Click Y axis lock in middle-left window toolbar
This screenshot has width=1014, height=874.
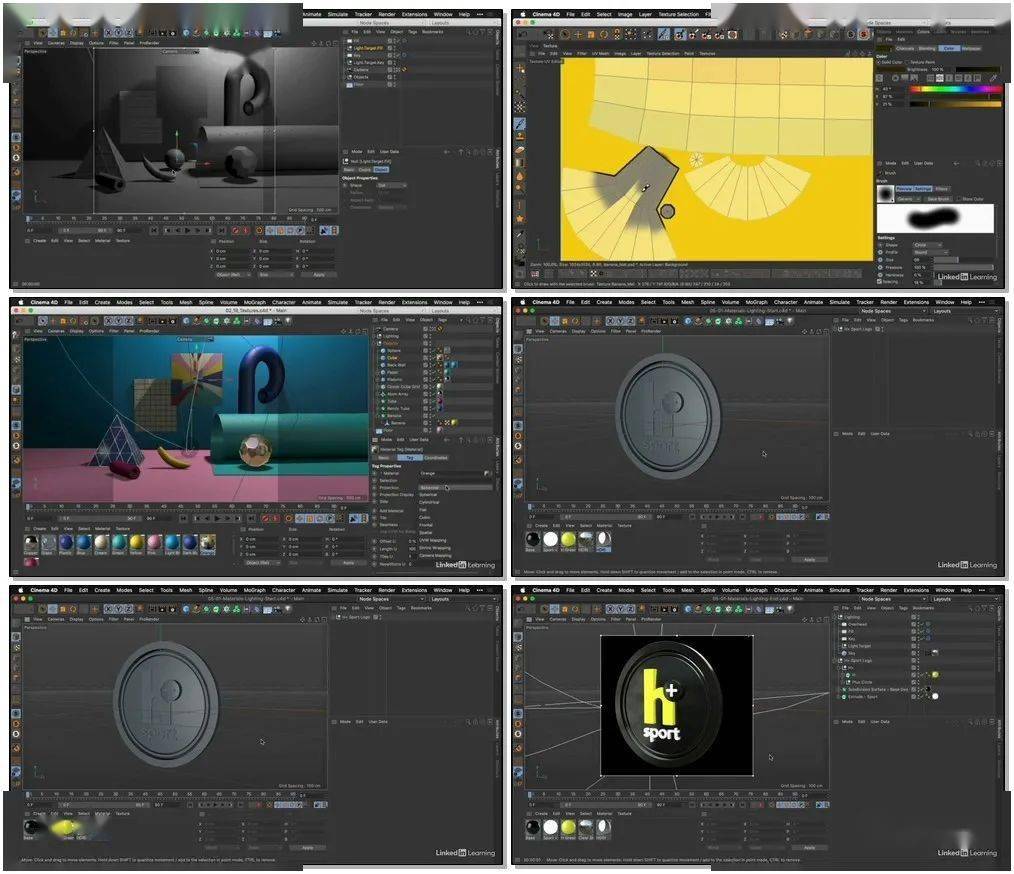pyautogui.click(x=118, y=321)
